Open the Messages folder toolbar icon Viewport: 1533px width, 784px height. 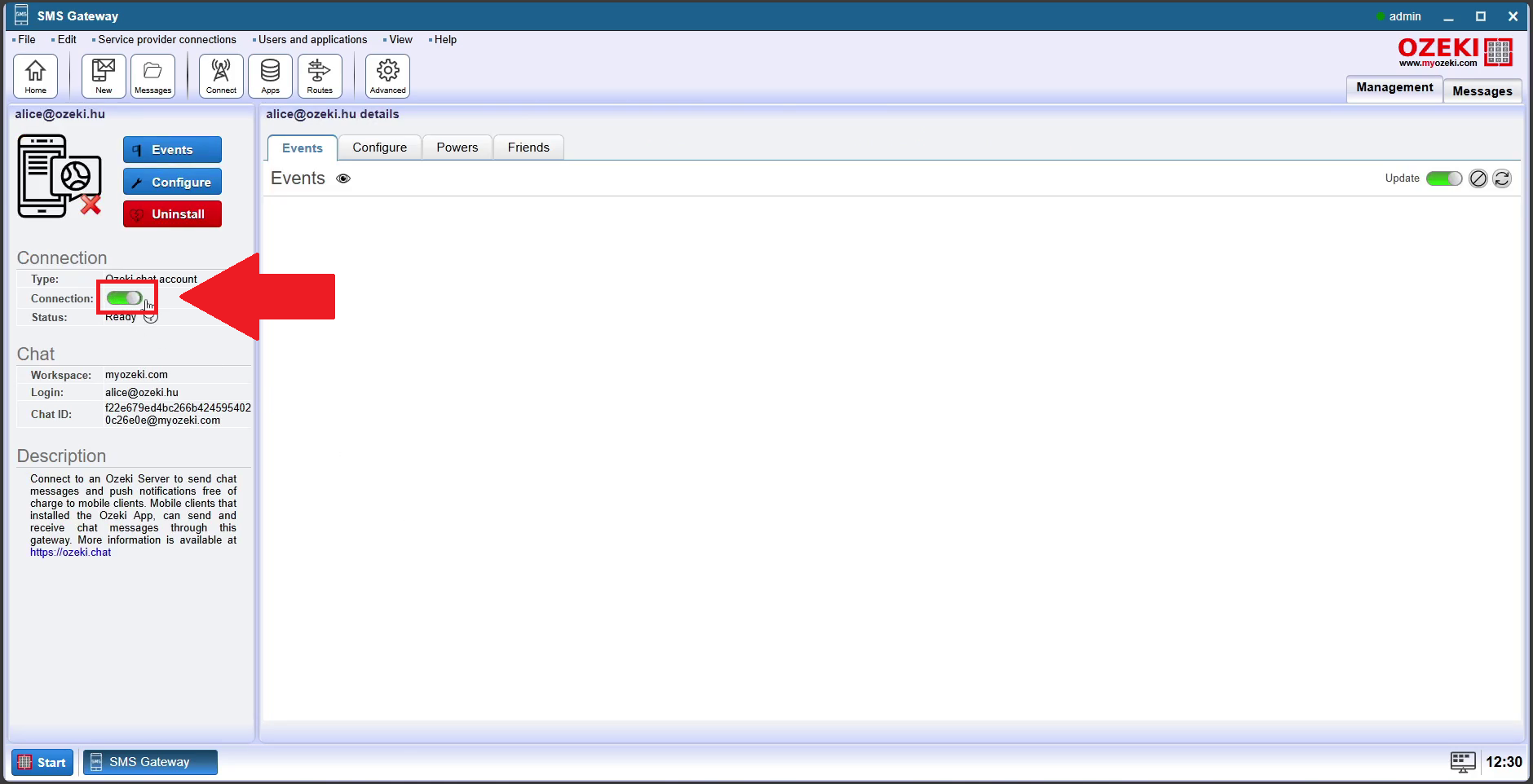[152, 77]
